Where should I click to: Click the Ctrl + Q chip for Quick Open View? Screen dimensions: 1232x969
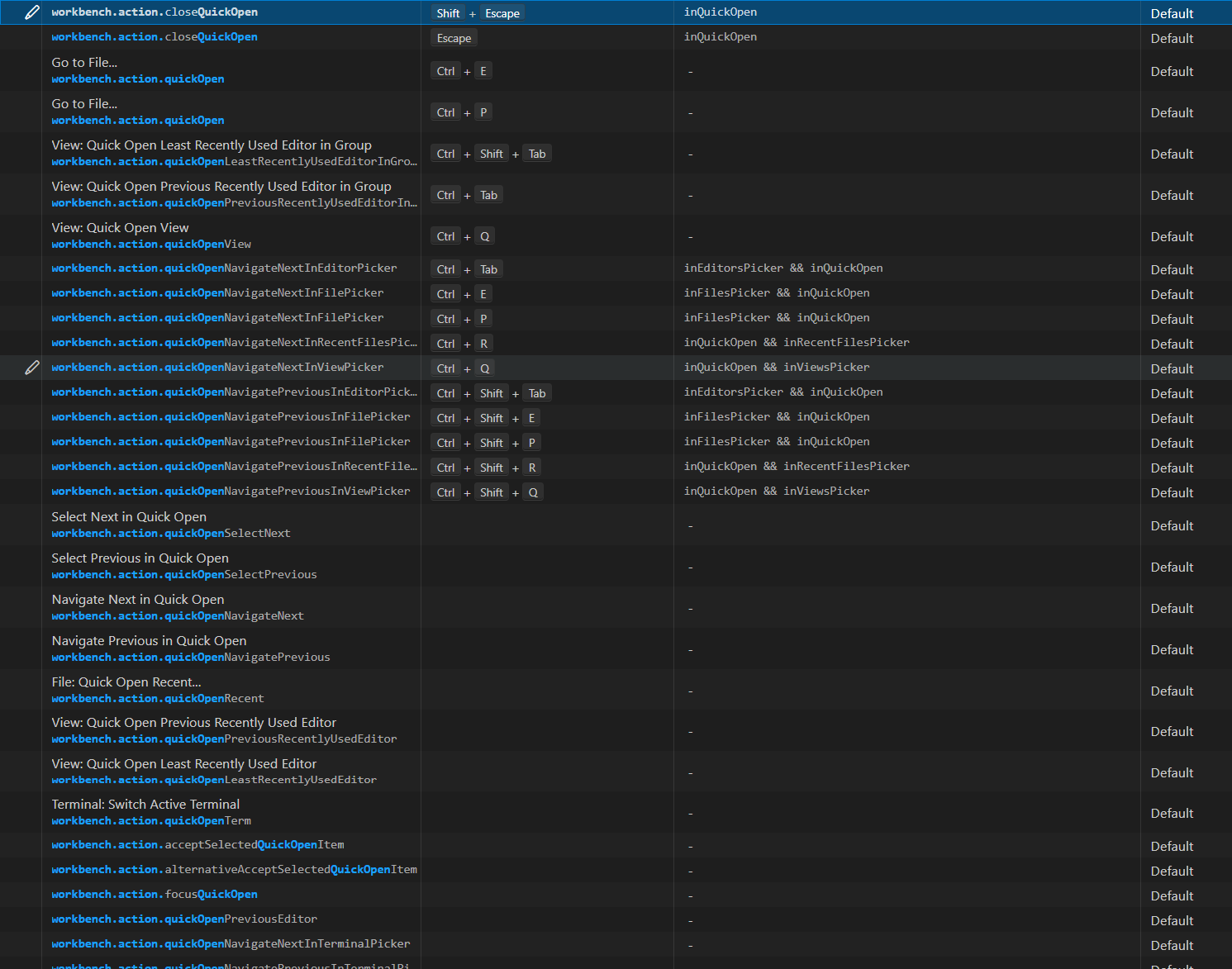pos(464,235)
